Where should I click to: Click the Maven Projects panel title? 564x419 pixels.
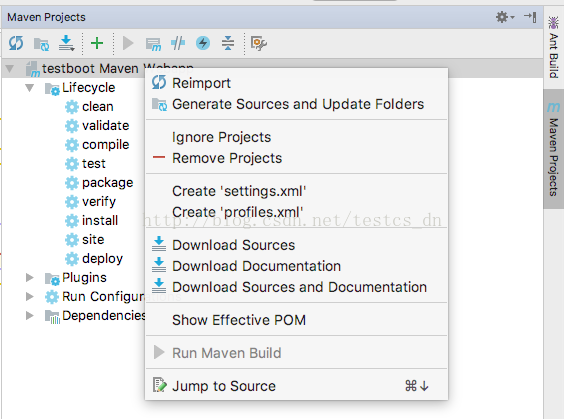point(46,17)
